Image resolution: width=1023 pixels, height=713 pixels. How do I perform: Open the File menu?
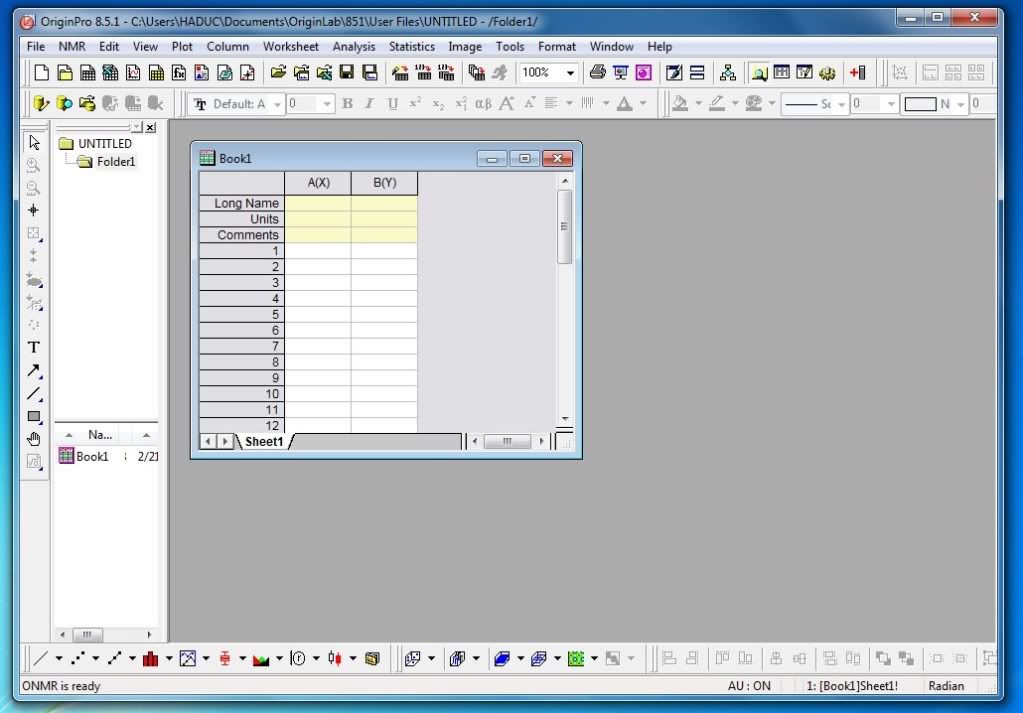pos(35,46)
